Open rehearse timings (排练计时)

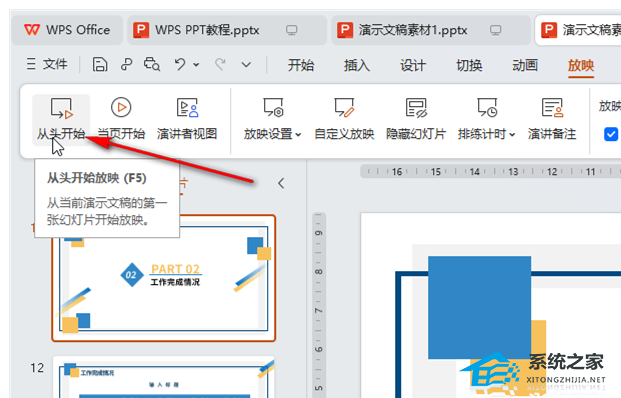coord(487,119)
